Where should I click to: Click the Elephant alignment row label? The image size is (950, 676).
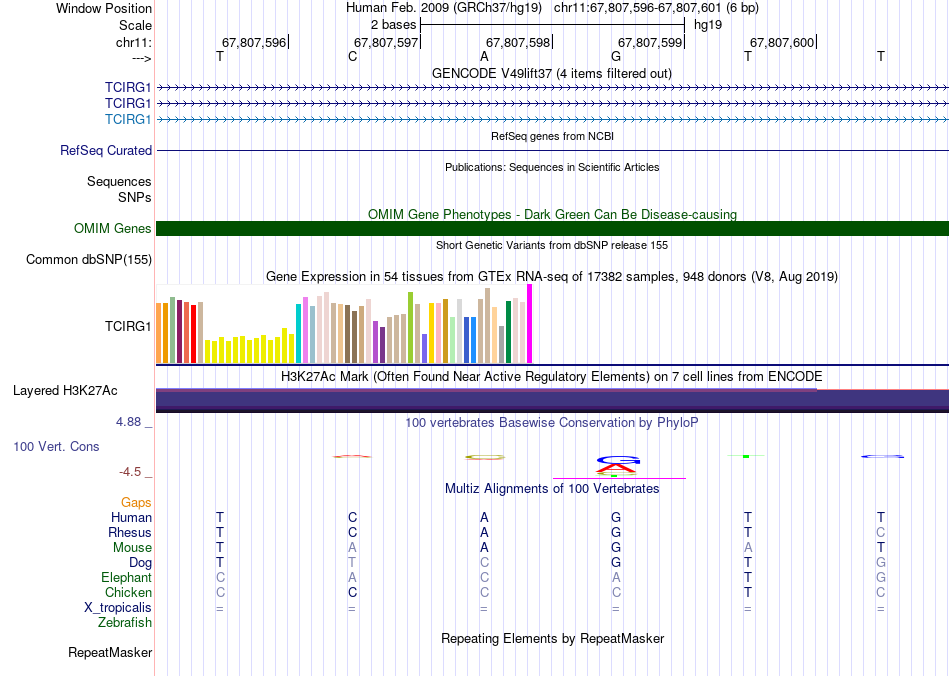coord(126,577)
